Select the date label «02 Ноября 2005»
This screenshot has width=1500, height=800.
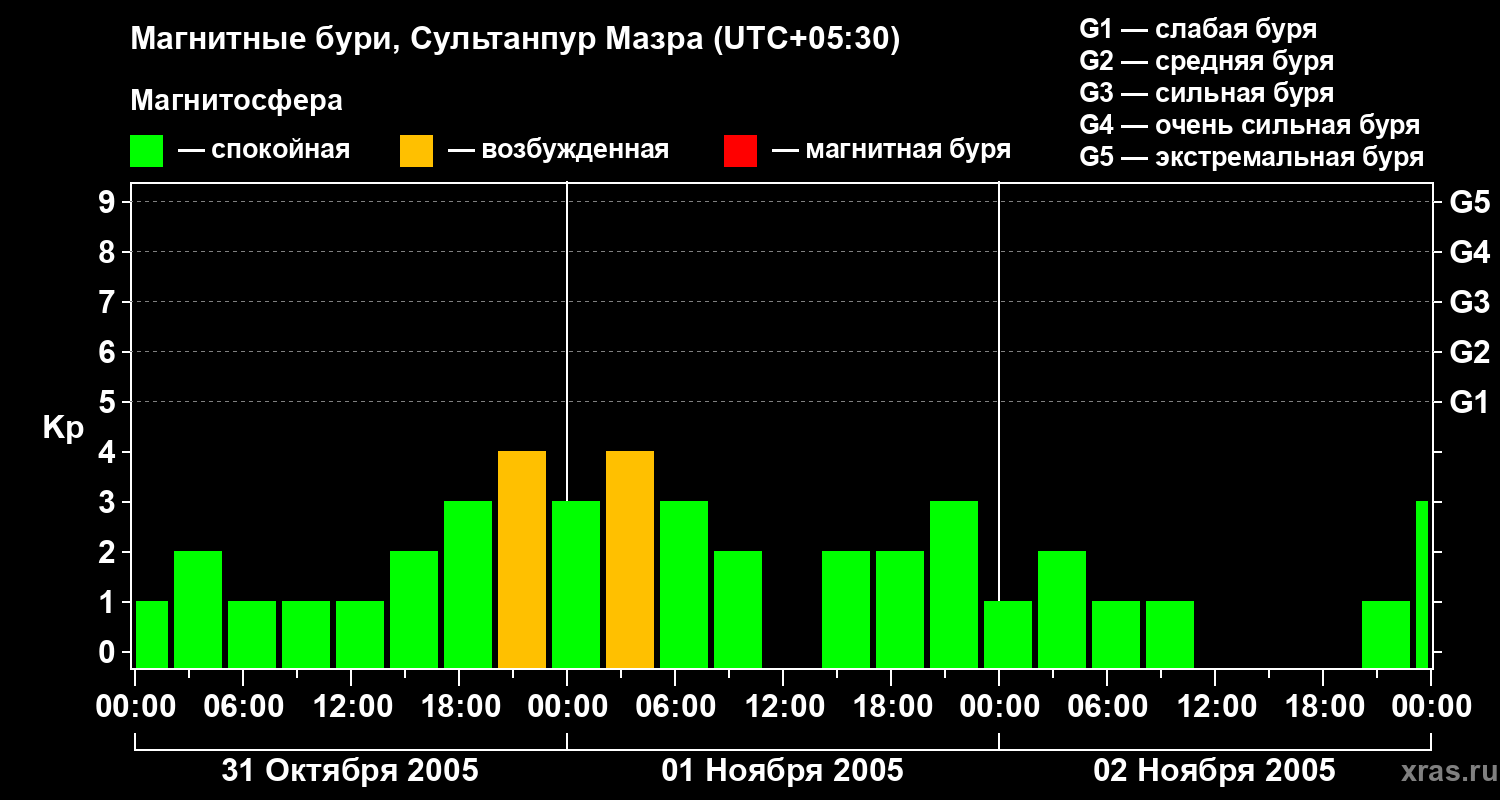pyautogui.click(x=1214, y=770)
